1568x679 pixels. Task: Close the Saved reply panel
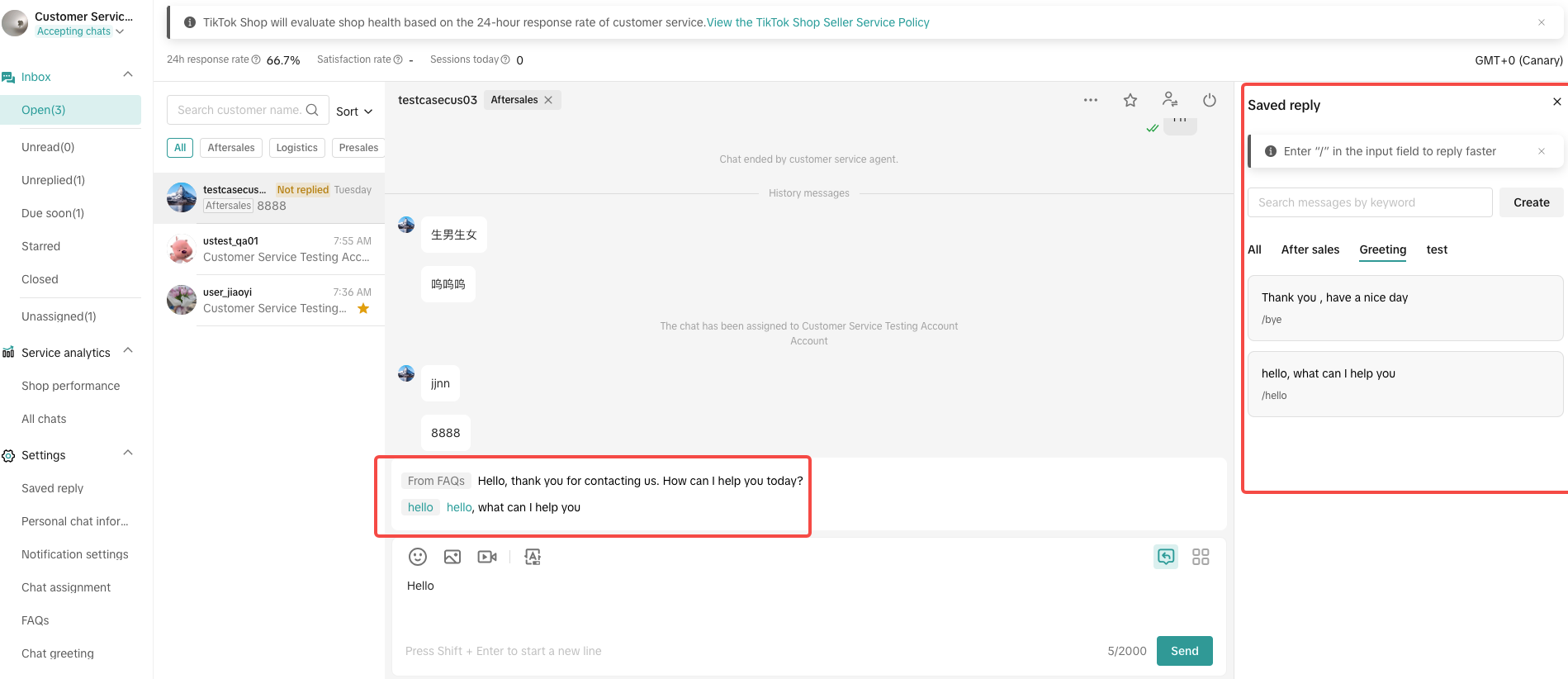coord(1557,102)
